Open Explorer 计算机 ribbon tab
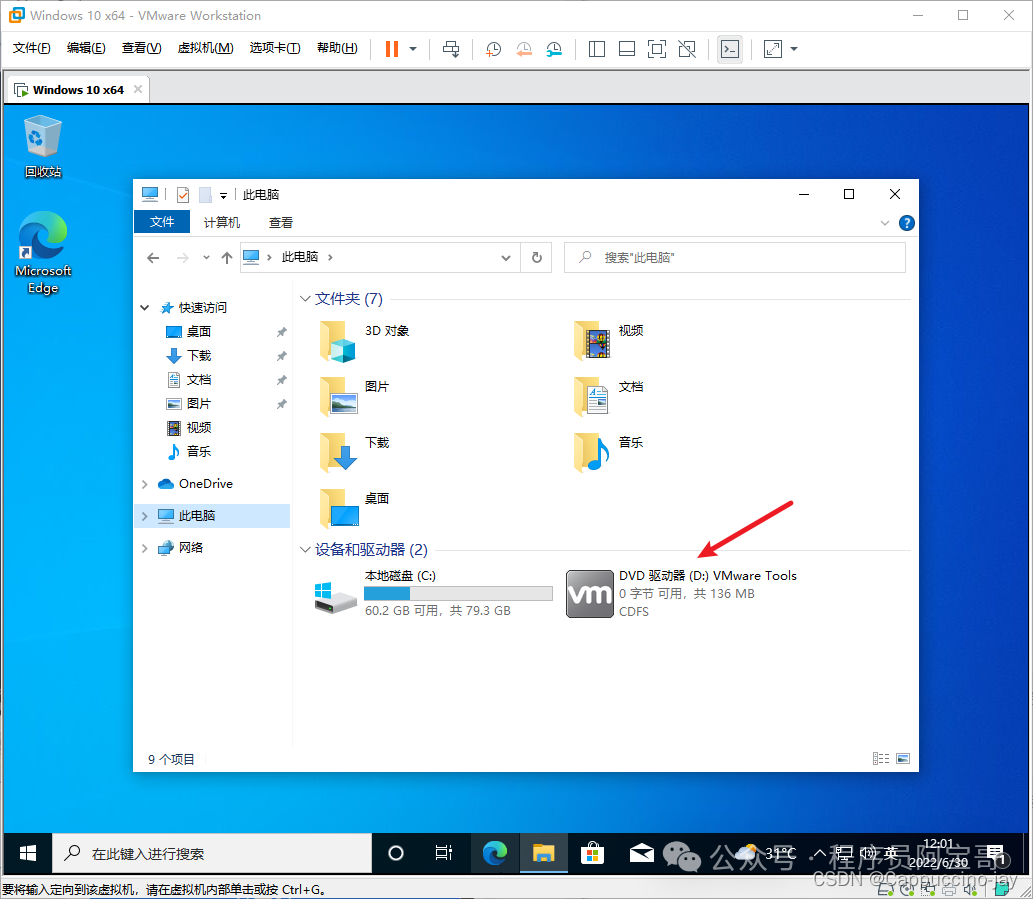This screenshot has height=899, width=1033. click(x=222, y=223)
